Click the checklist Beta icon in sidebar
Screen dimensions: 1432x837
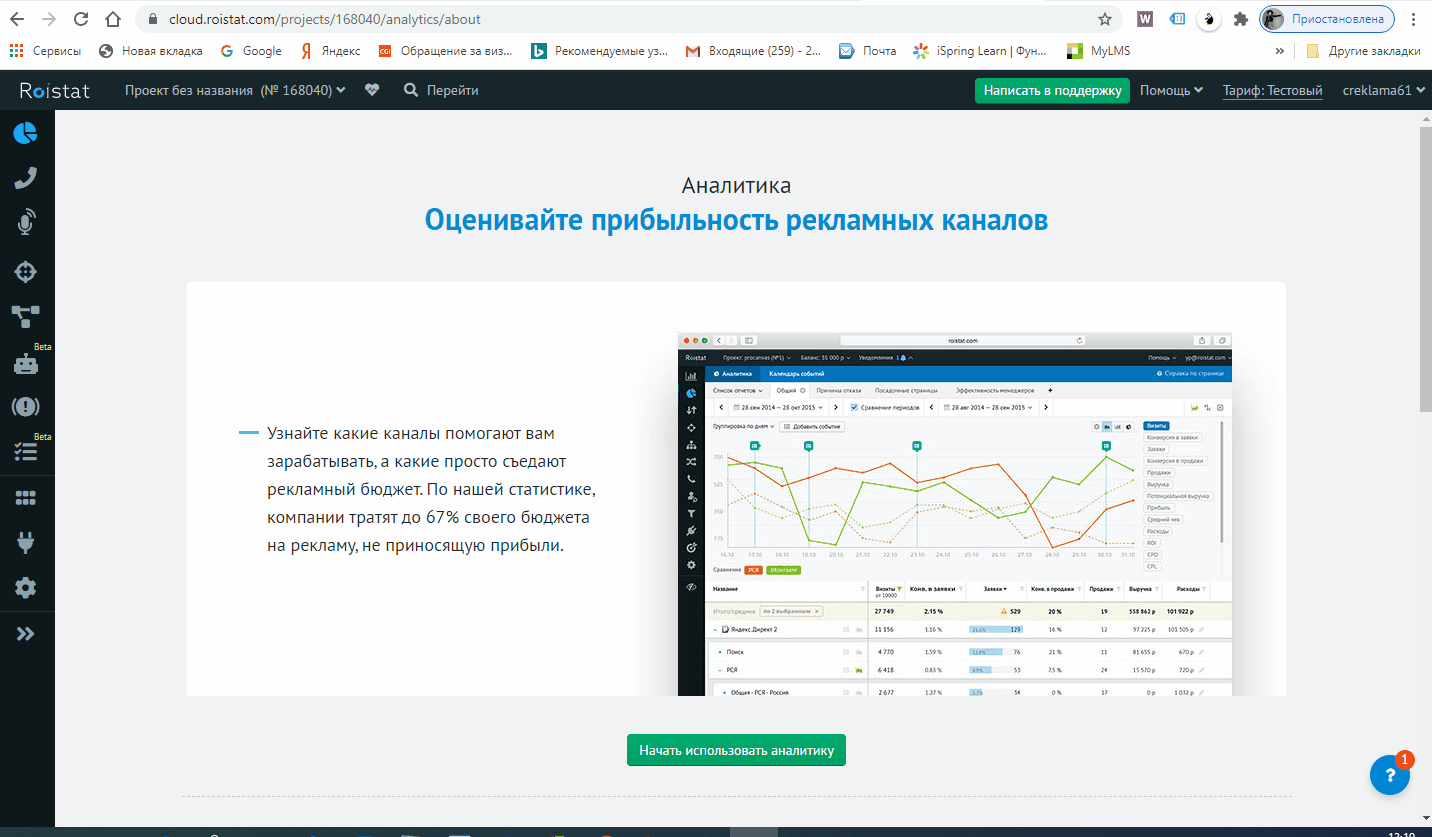[x=26, y=451]
